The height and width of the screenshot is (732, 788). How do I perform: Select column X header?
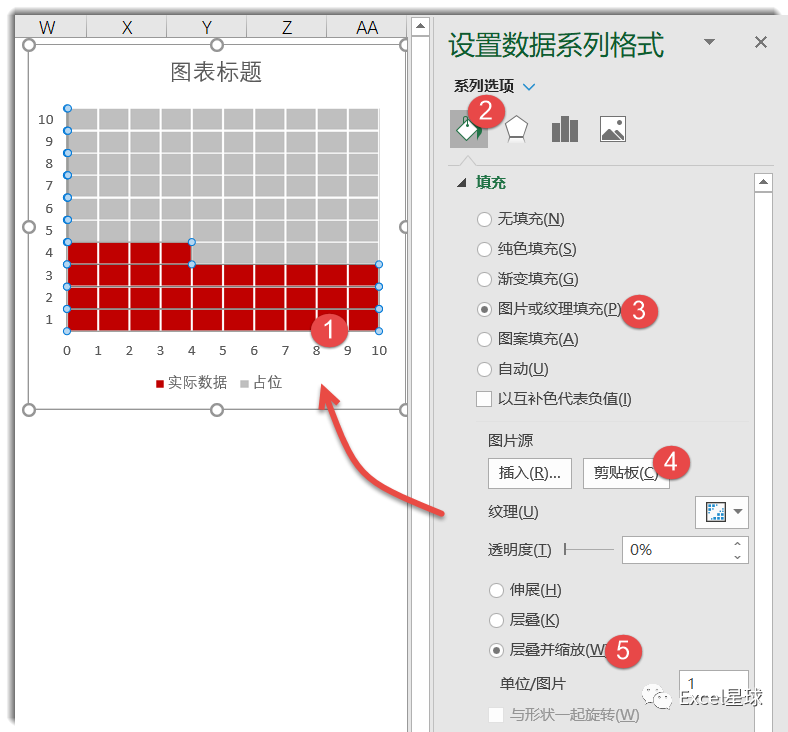point(127,27)
